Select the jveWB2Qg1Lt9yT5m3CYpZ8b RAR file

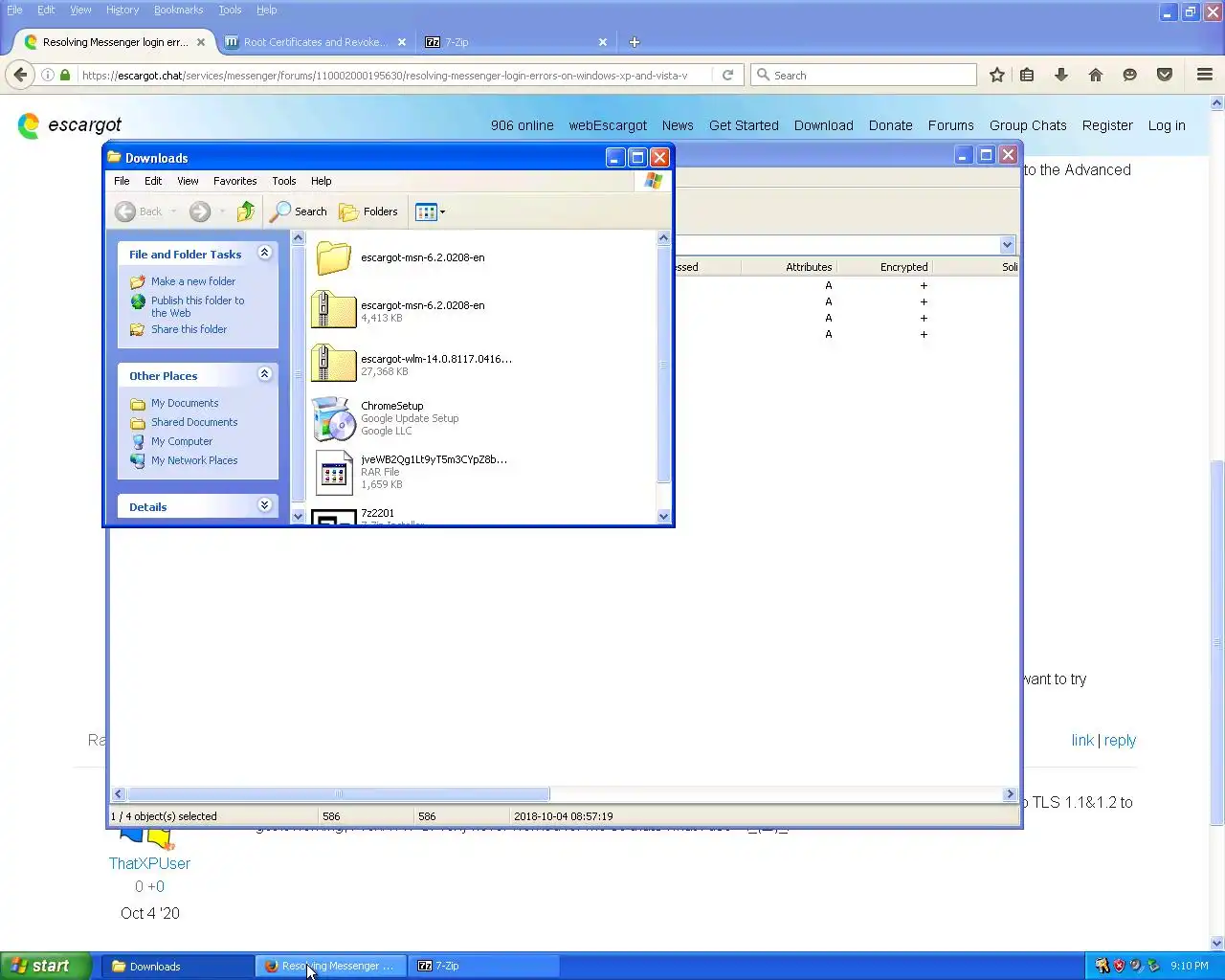[411, 472]
